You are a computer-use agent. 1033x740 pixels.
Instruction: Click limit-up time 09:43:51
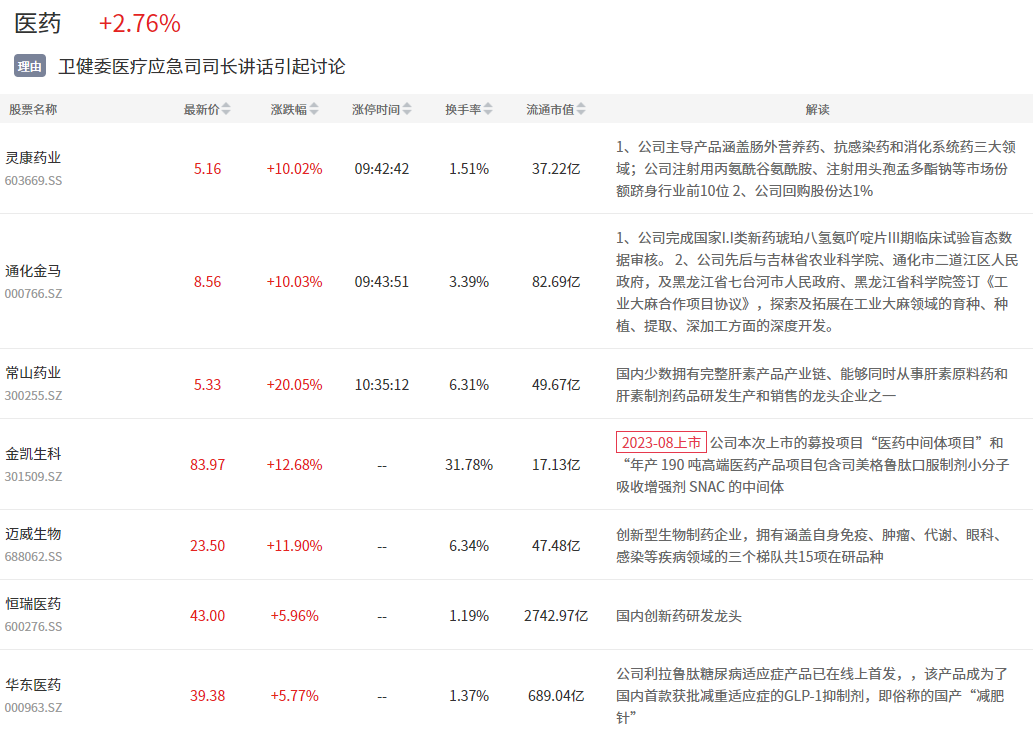pos(382,282)
